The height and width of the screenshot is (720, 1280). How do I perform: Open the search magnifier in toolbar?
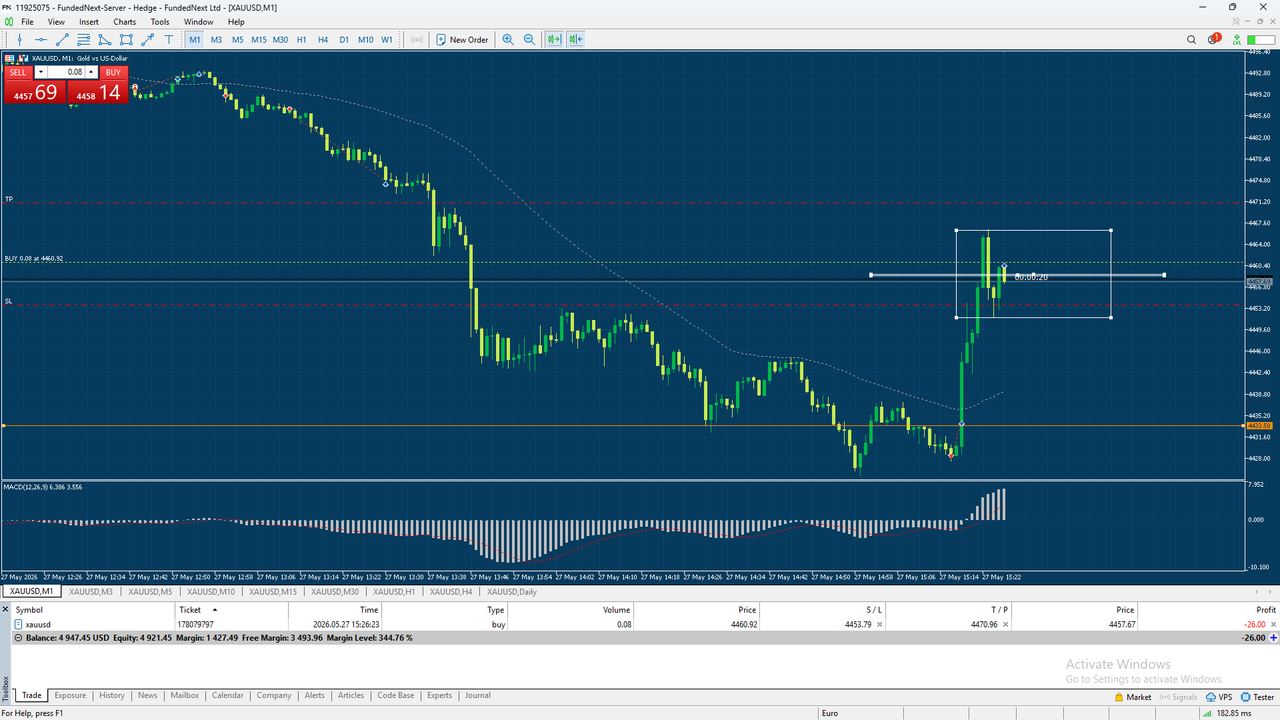click(x=1191, y=40)
